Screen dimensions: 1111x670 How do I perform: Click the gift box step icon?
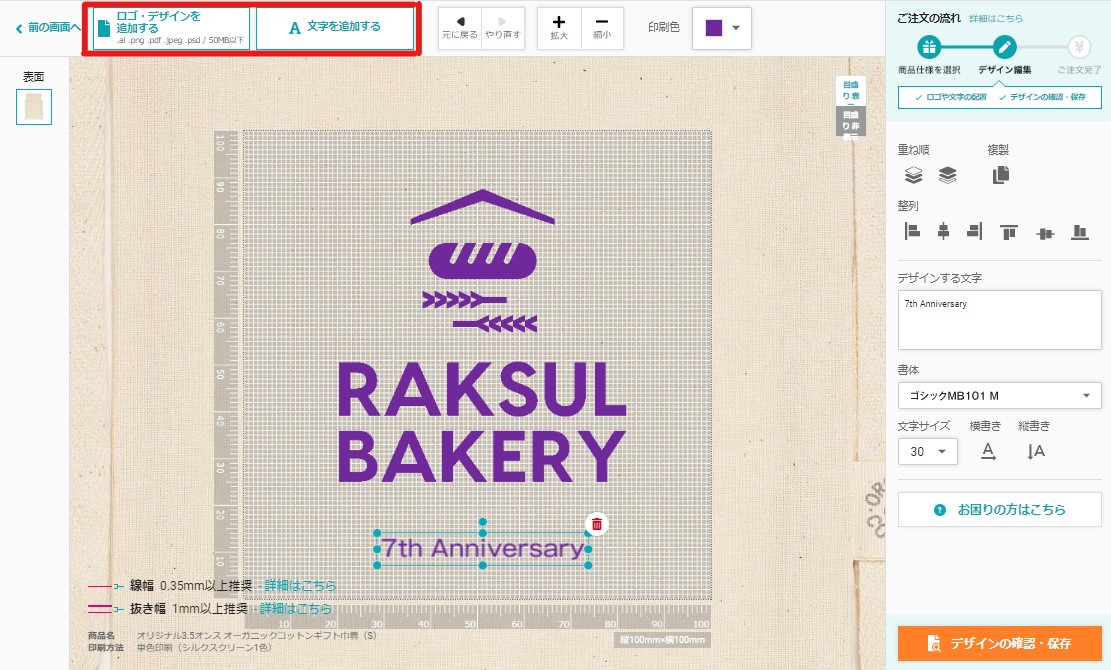(929, 47)
